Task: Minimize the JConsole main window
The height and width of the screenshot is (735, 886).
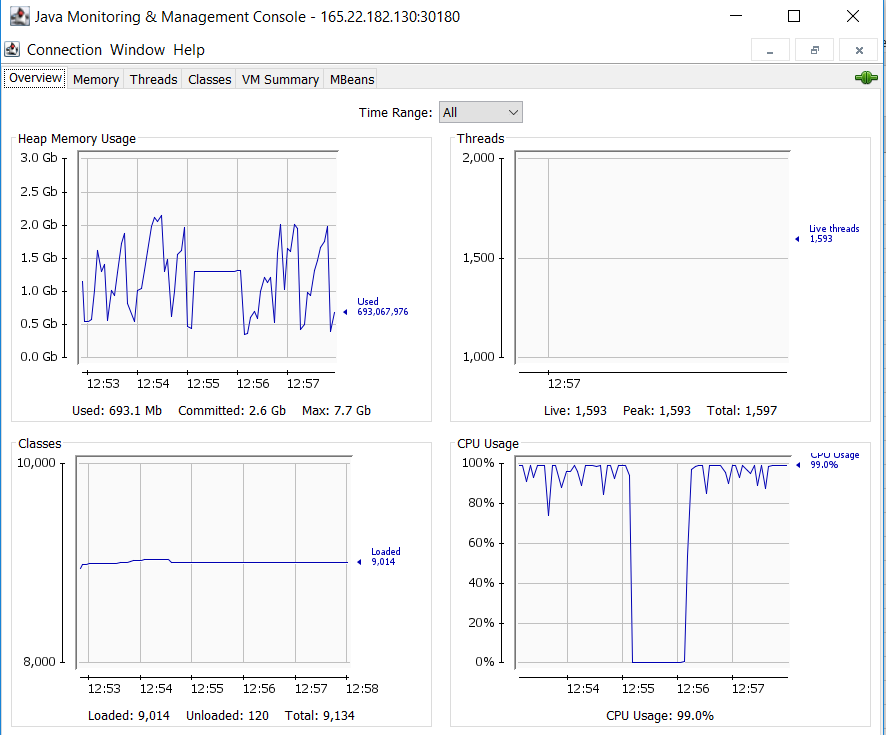Action: pyautogui.click(x=735, y=17)
